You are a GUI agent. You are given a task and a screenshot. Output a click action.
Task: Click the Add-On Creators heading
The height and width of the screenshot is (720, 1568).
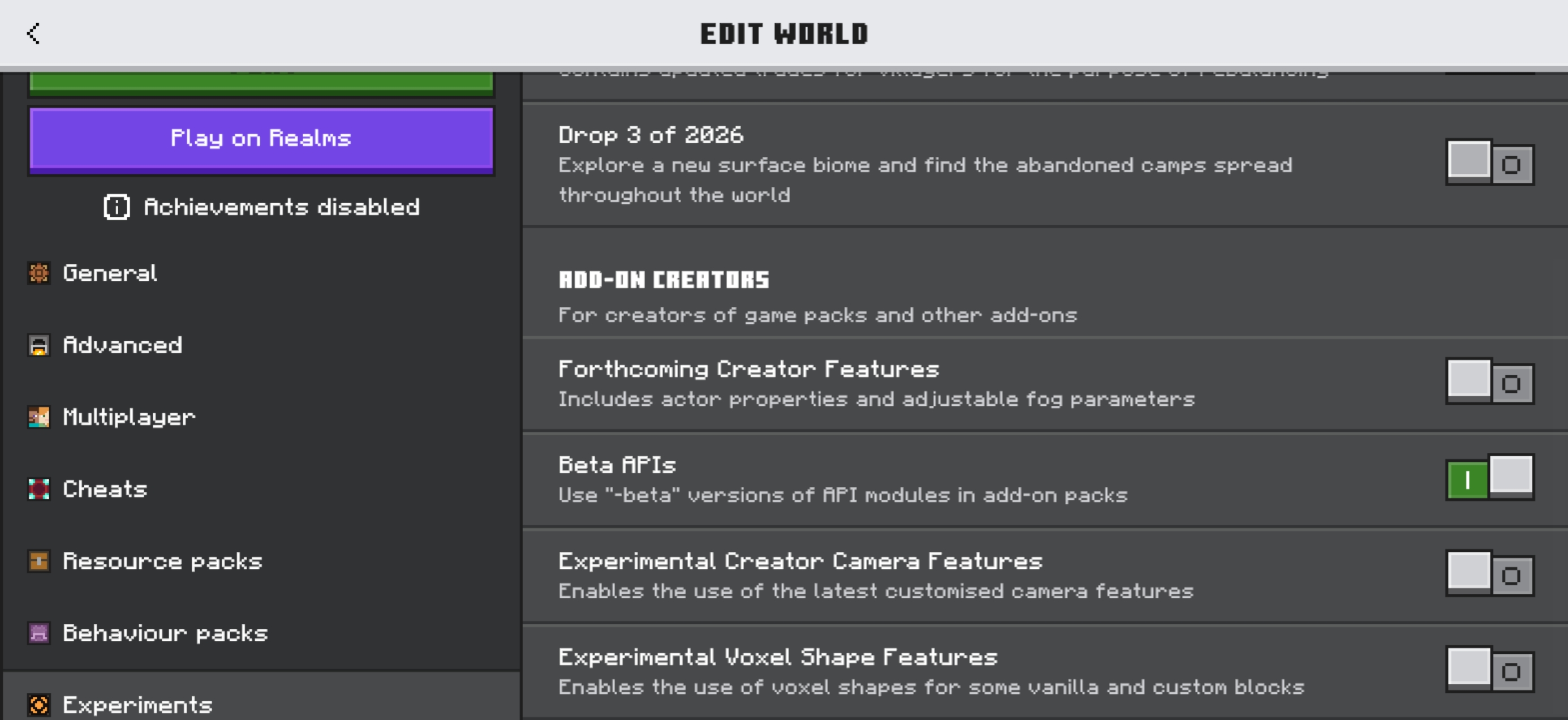[x=664, y=280]
